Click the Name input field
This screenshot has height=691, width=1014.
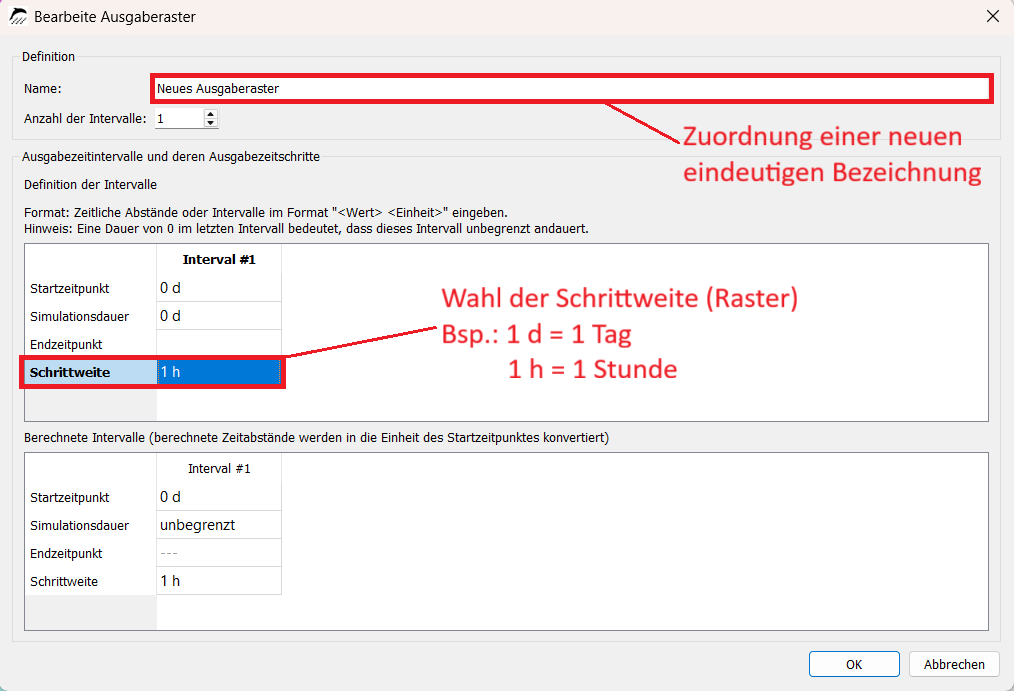coord(572,89)
